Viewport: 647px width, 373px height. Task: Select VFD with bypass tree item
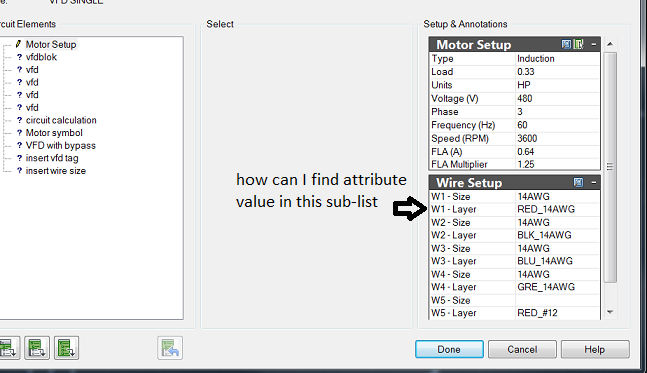tap(61, 146)
